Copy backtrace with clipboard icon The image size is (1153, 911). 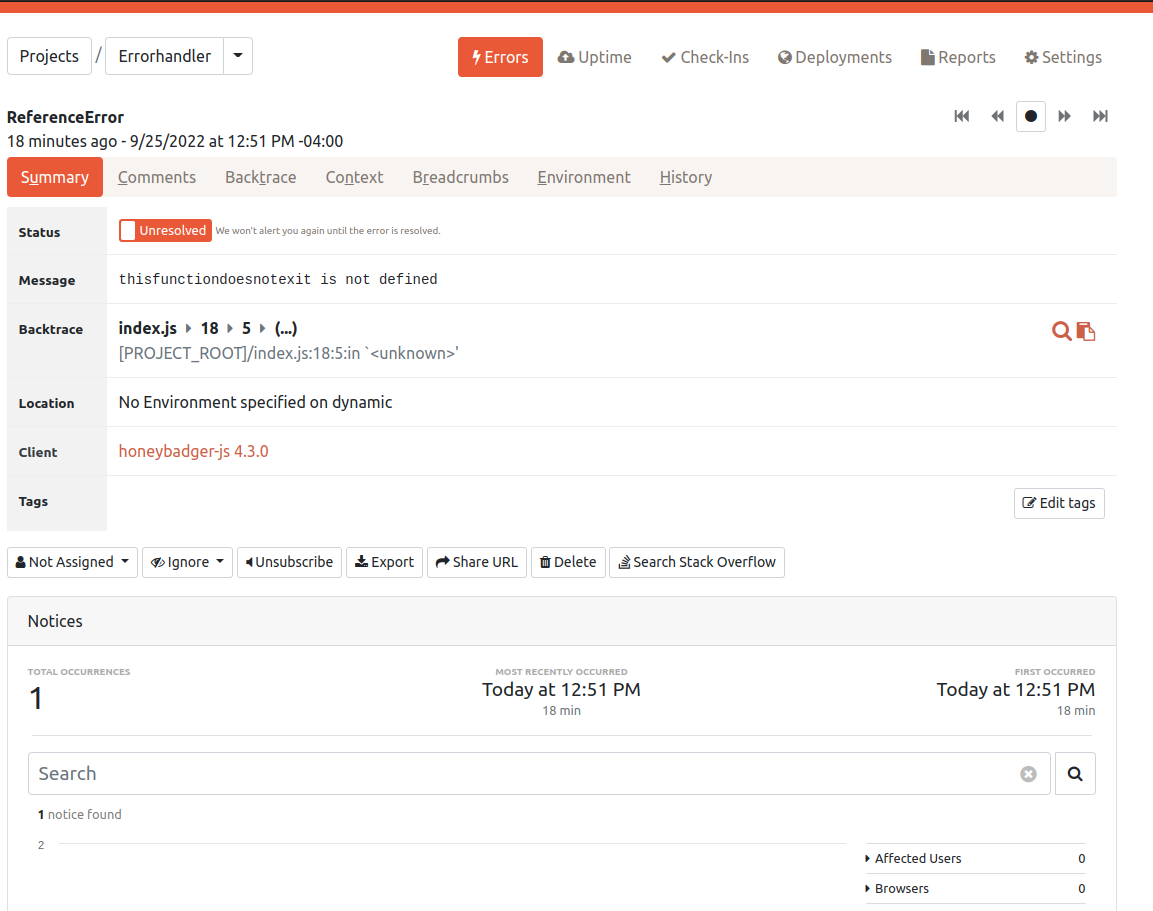[x=1086, y=331]
